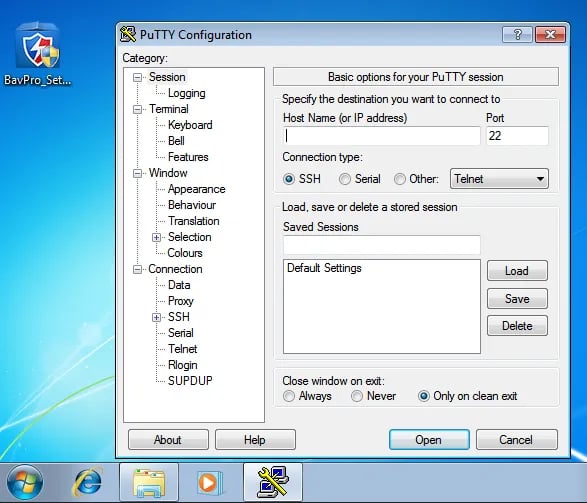Image resolution: width=587 pixels, height=503 pixels.
Task: Click the Host Name input field
Action: (381, 136)
